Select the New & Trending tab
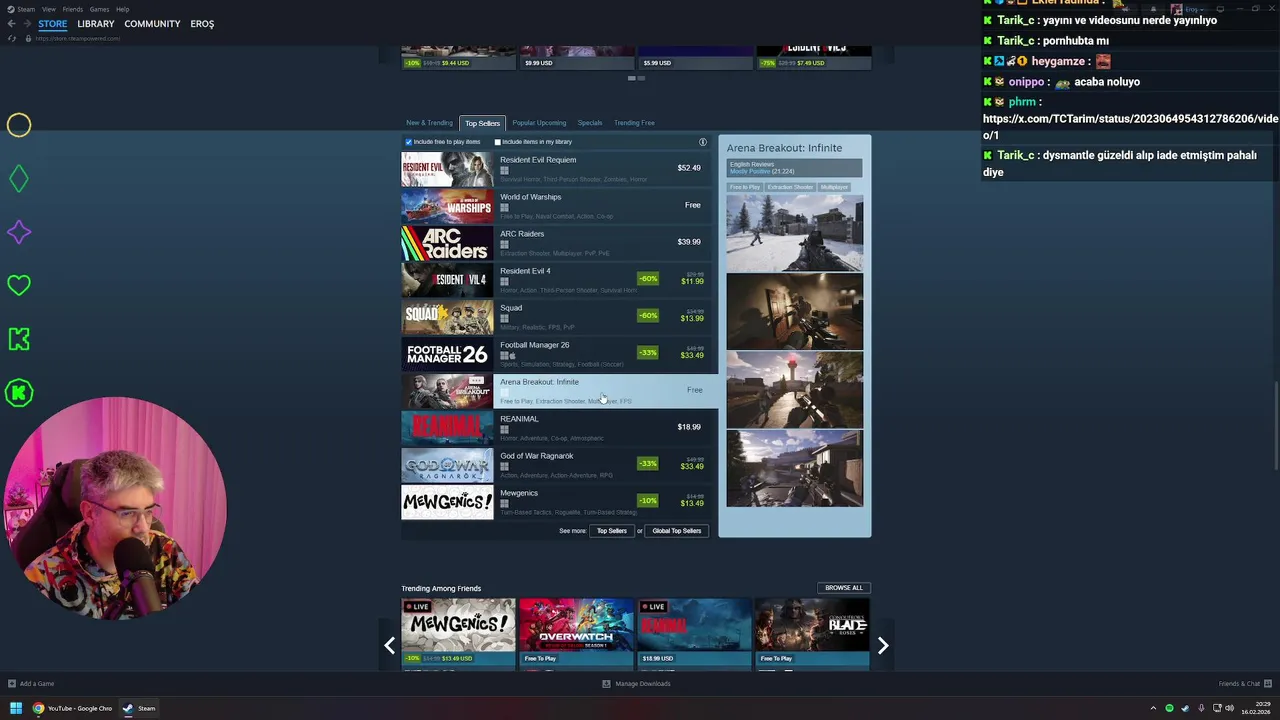 coord(429,123)
